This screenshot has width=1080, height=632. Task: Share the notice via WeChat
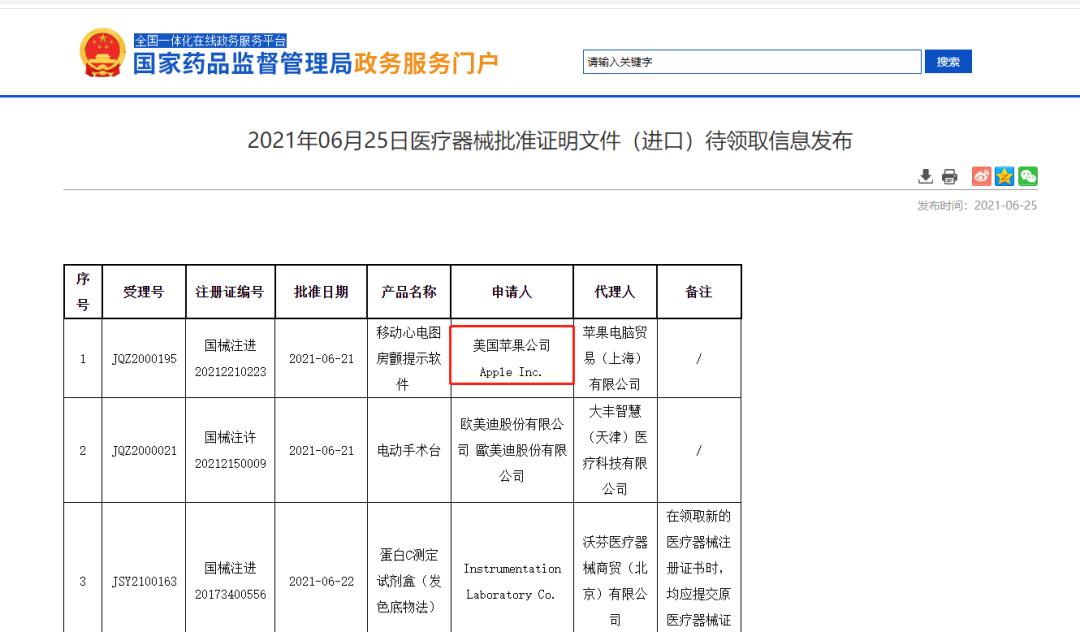click(1028, 176)
